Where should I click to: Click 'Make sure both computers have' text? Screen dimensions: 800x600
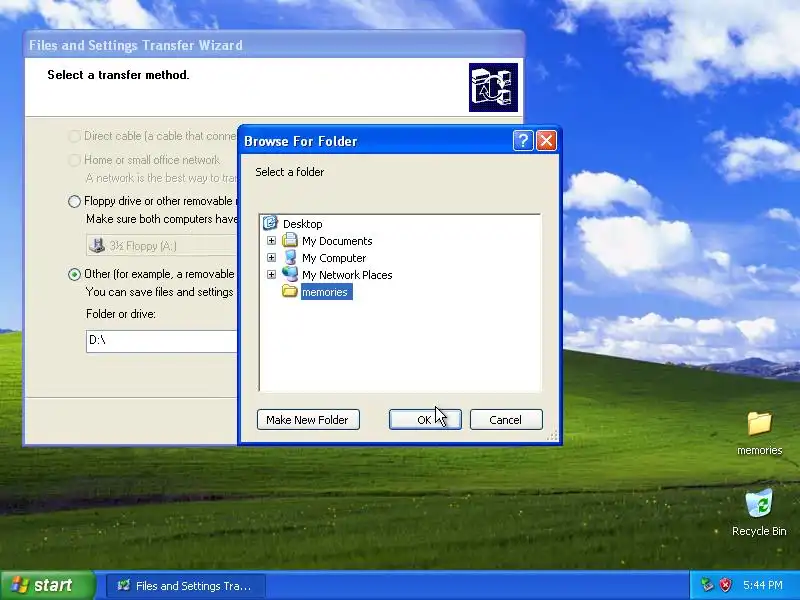click(162, 219)
